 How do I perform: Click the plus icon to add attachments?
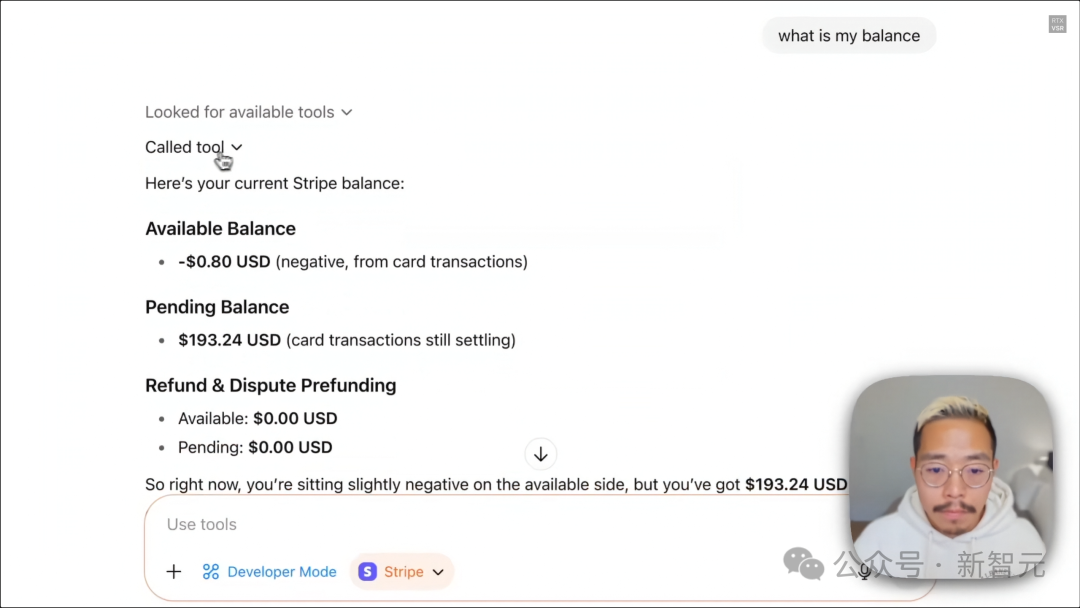tap(174, 572)
